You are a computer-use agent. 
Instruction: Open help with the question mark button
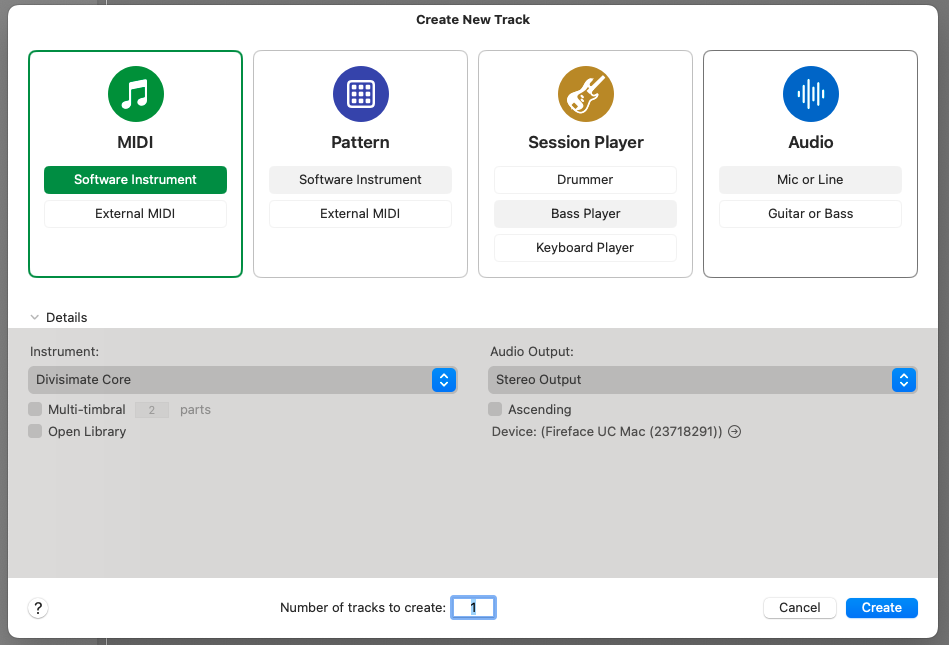(38, 608)
